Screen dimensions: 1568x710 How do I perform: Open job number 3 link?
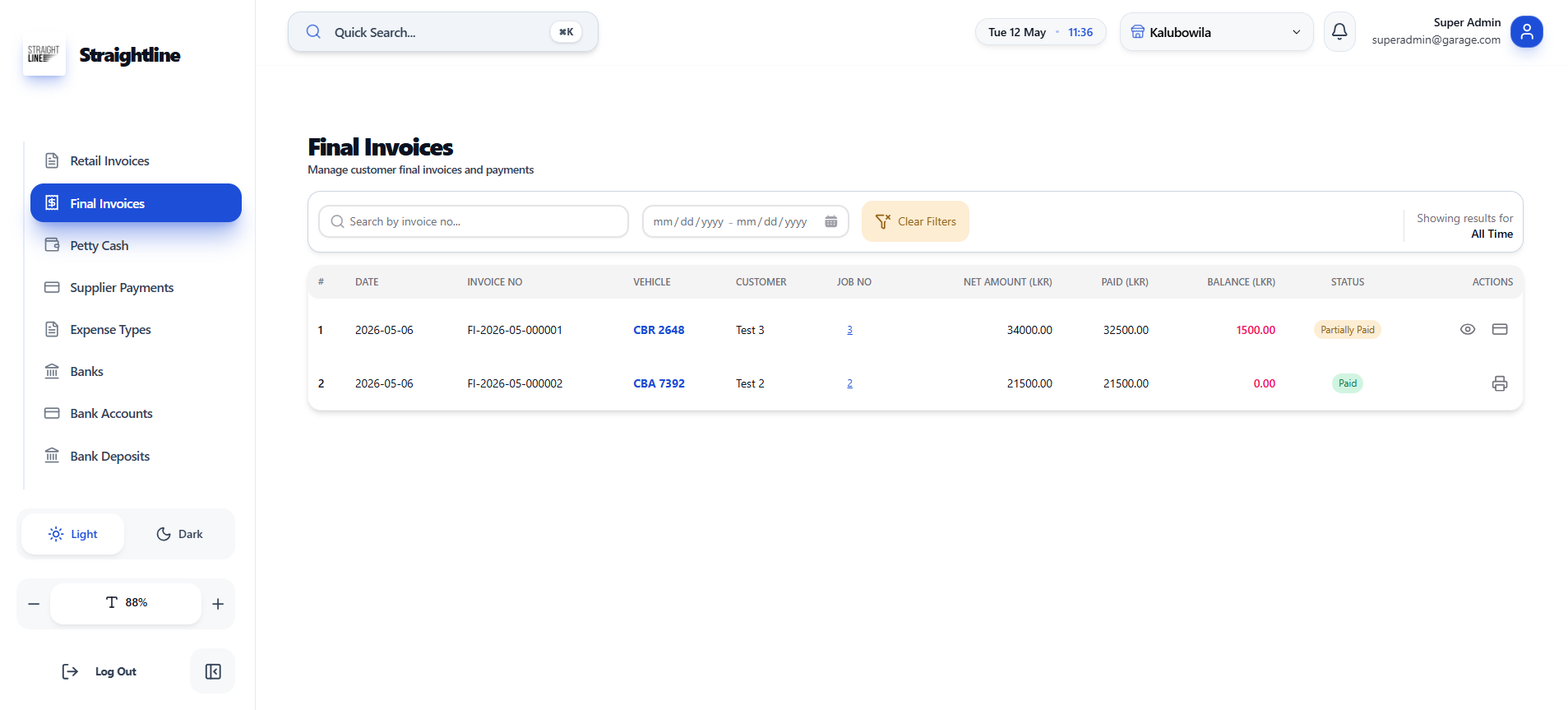pyautogui.click(x=849, y=330)
